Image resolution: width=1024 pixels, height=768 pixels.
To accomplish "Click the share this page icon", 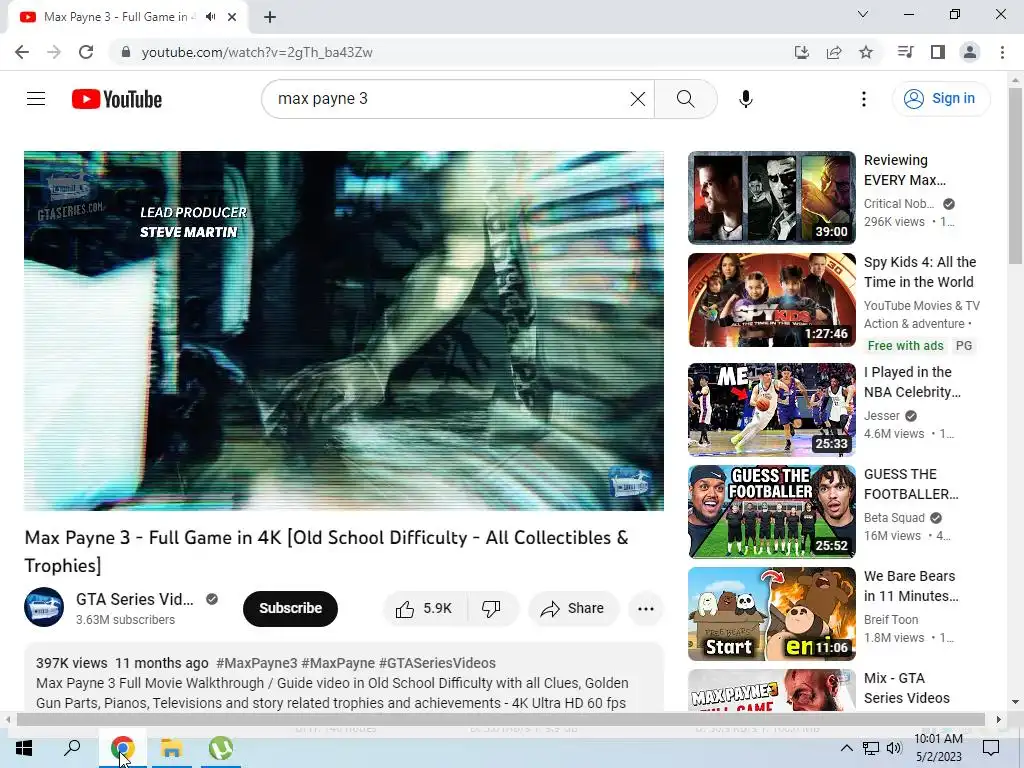I will [834, 52].
